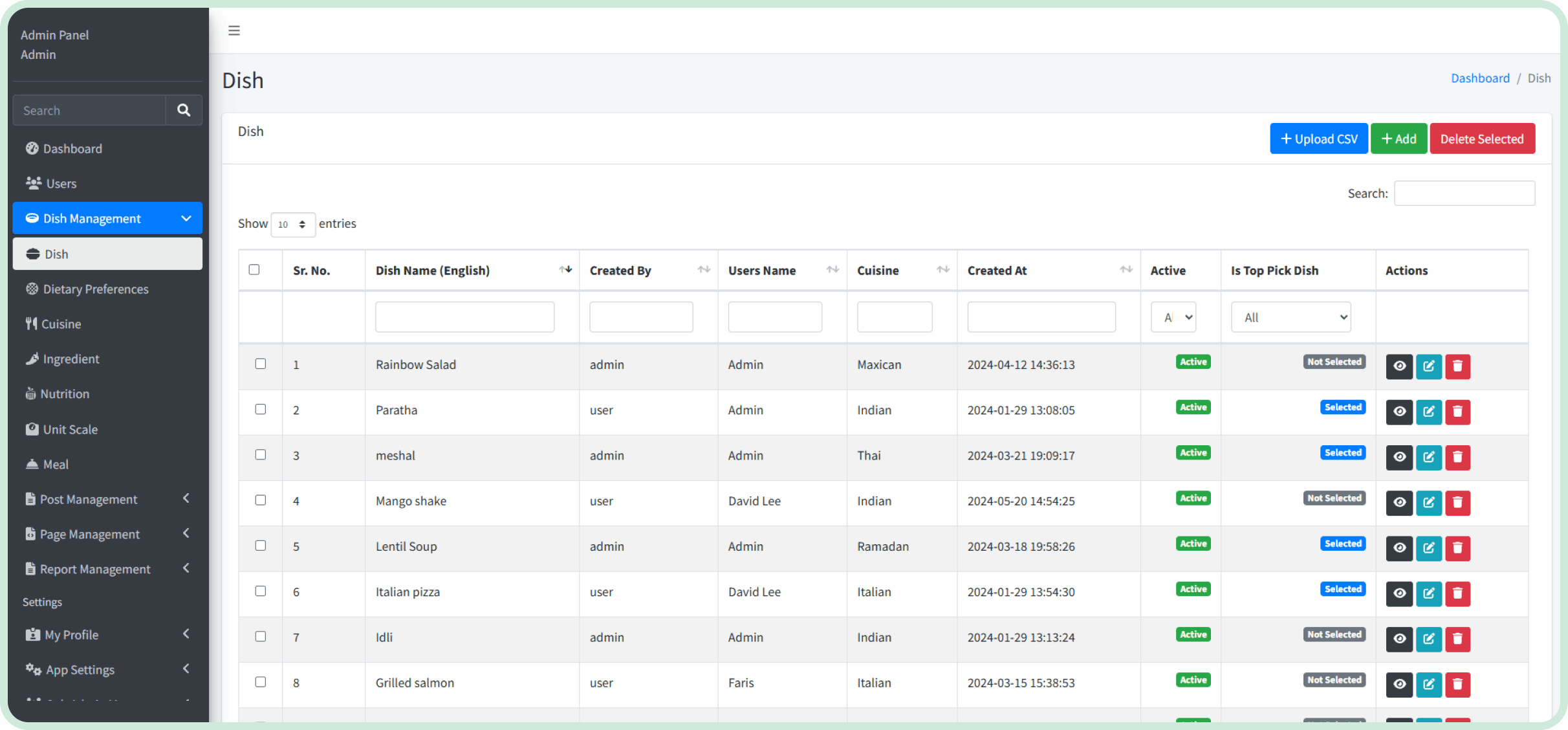
Task: Click the table Search input field
Action: tap(1464, 194)
